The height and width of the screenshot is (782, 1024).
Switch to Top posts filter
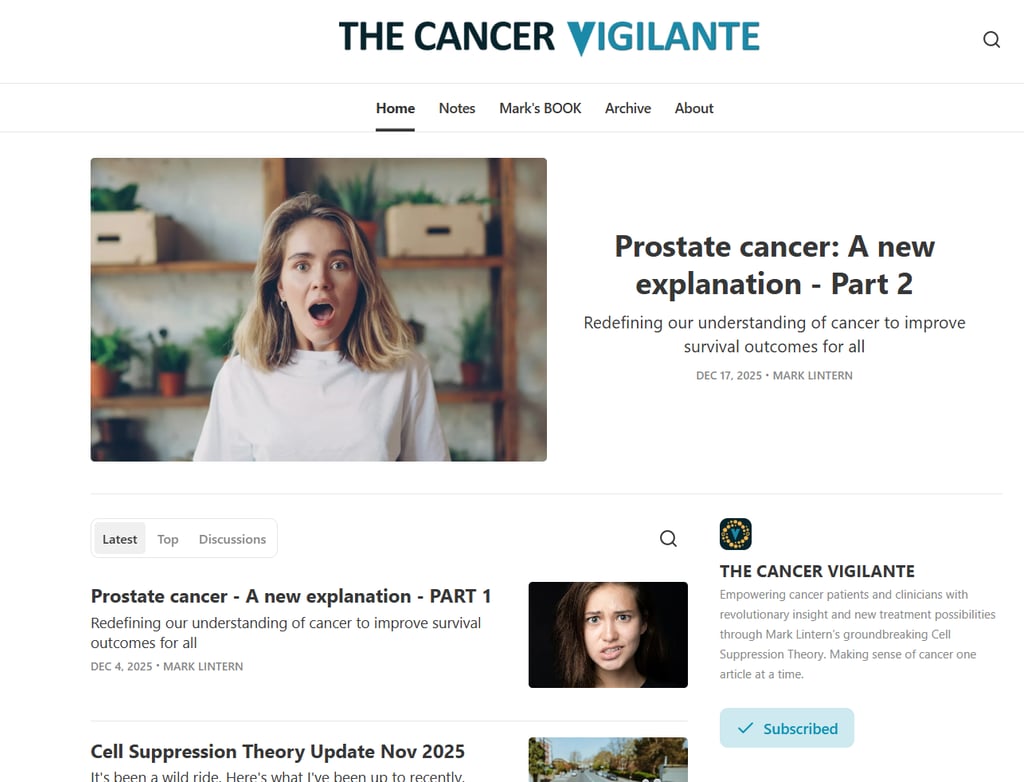(168, 539)
